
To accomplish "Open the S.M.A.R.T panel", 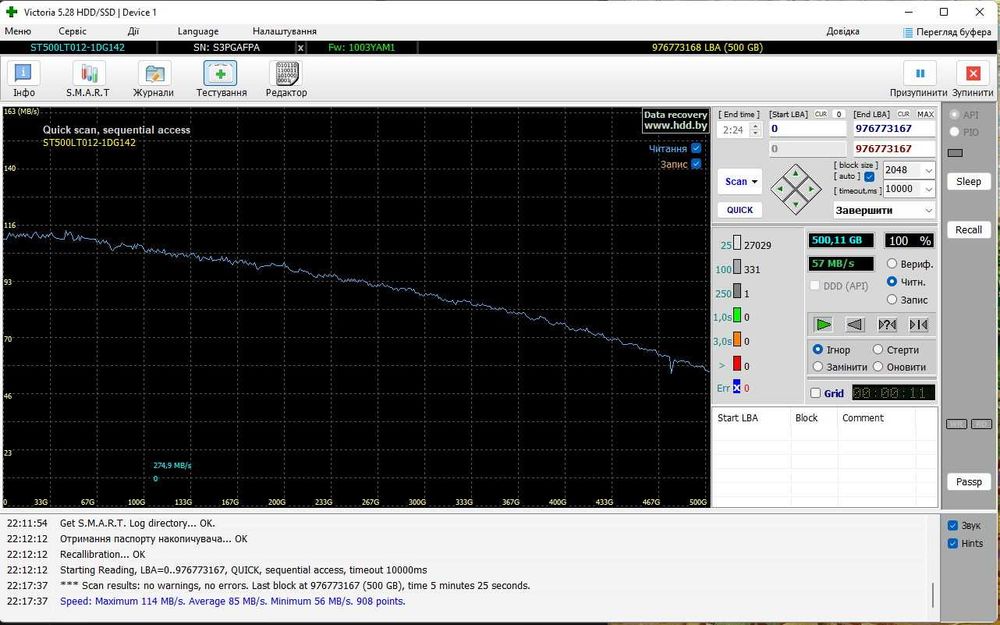I will pos(88,74).
